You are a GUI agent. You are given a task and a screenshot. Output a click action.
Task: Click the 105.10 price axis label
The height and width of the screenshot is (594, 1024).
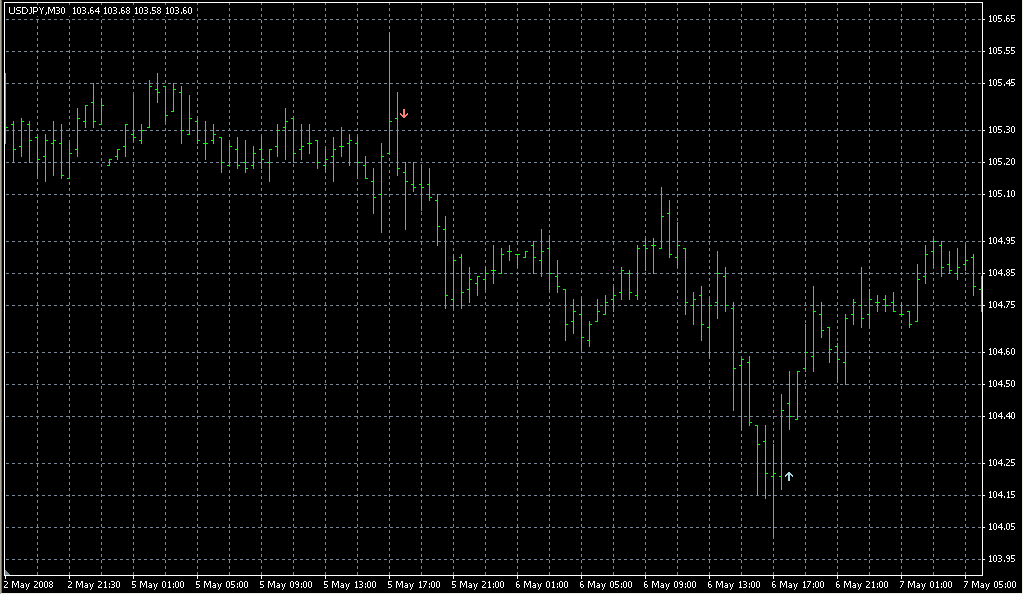[1002, 194]
